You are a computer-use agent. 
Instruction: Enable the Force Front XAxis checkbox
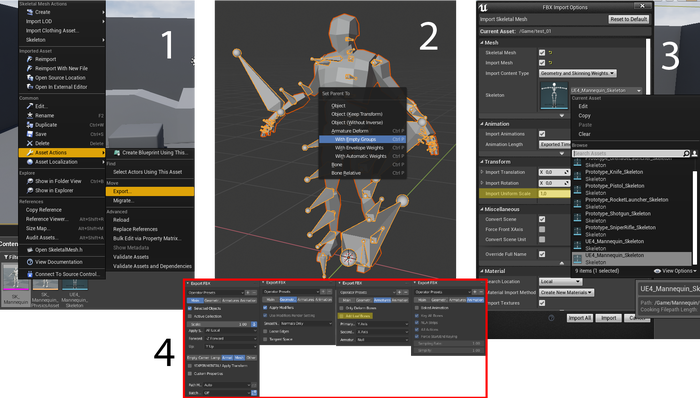(542, 229)
